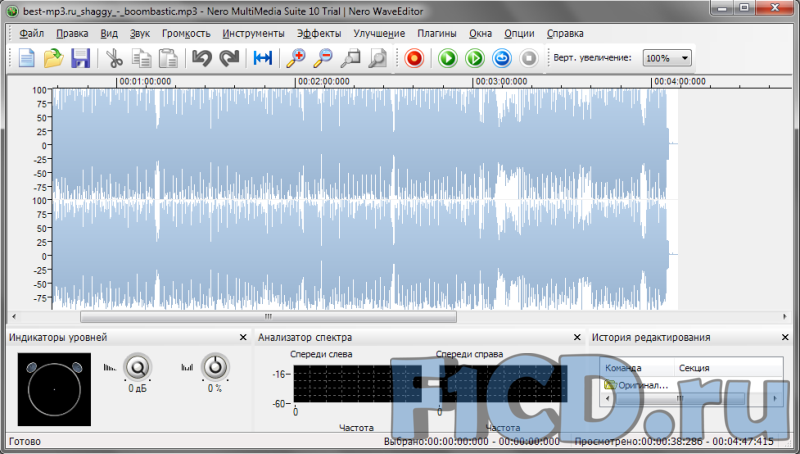Click history panel scrollbar right arrow
This screenshot has height=454, width=800.
[775, 398]
